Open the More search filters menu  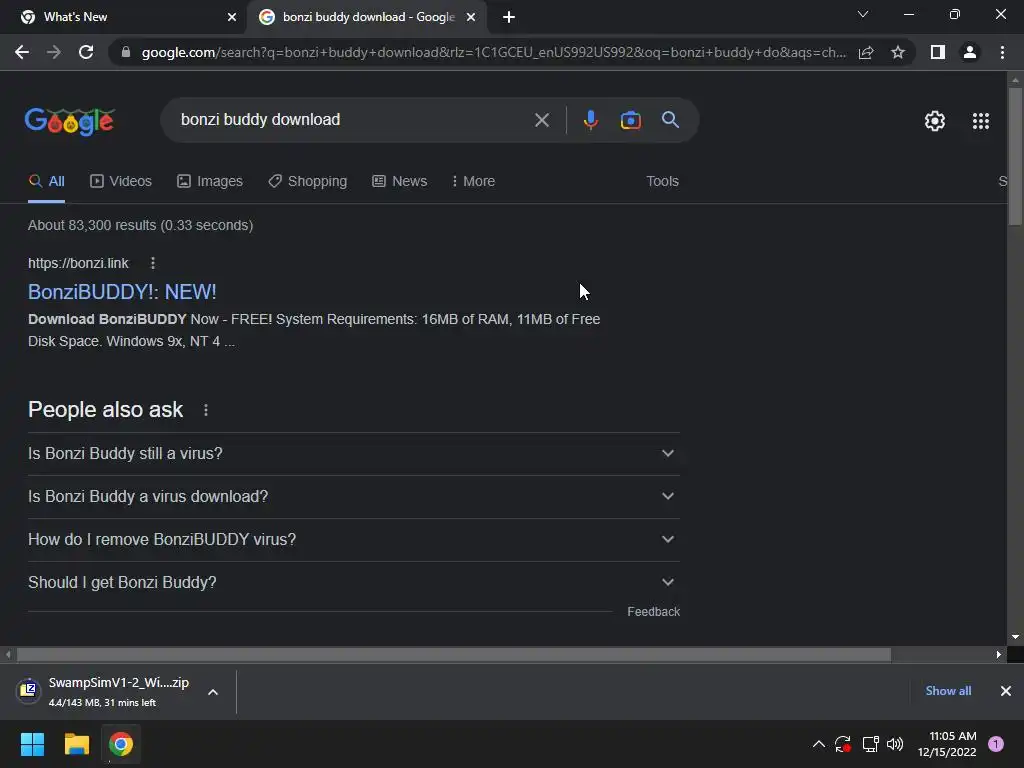[473, 182]
